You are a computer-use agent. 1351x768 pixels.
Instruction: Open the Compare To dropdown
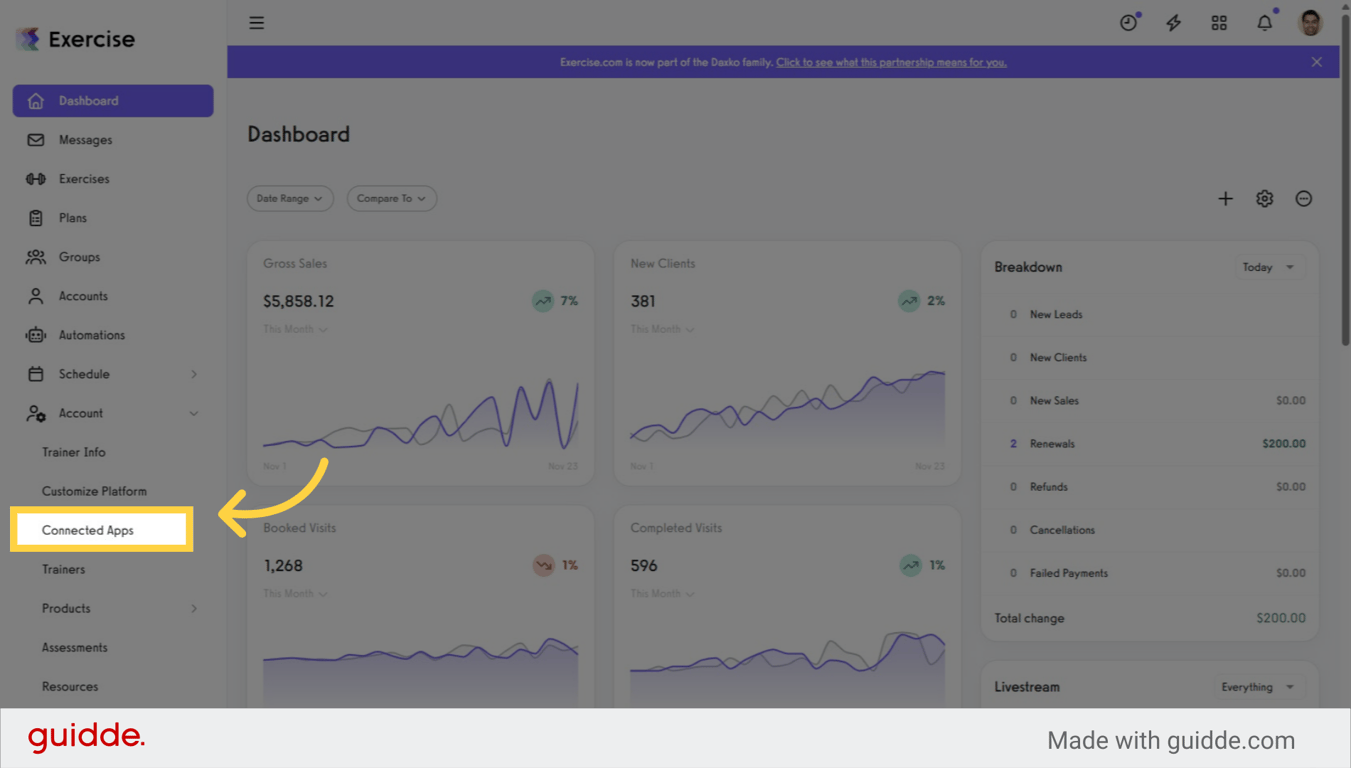[391, 198]
